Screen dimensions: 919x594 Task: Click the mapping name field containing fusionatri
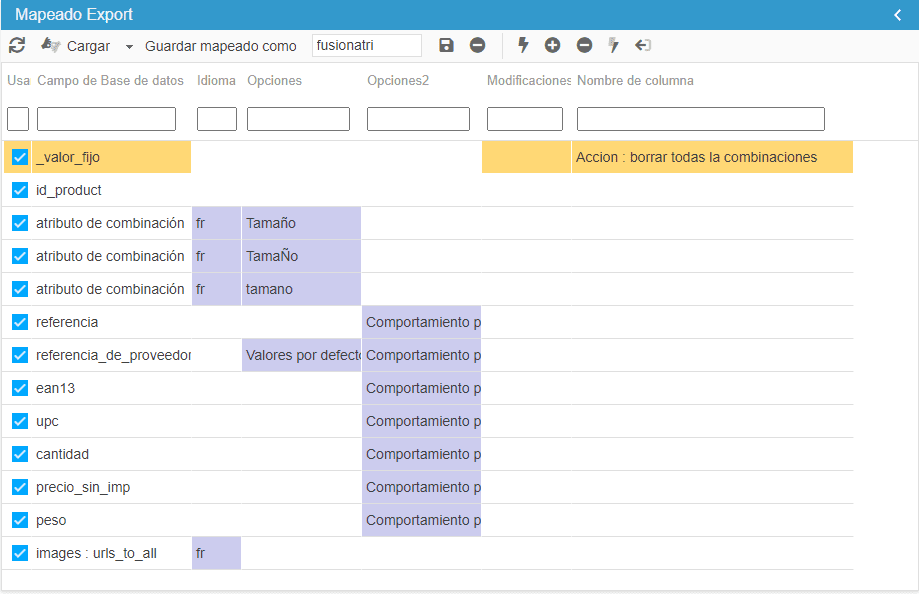click(366, 45)
